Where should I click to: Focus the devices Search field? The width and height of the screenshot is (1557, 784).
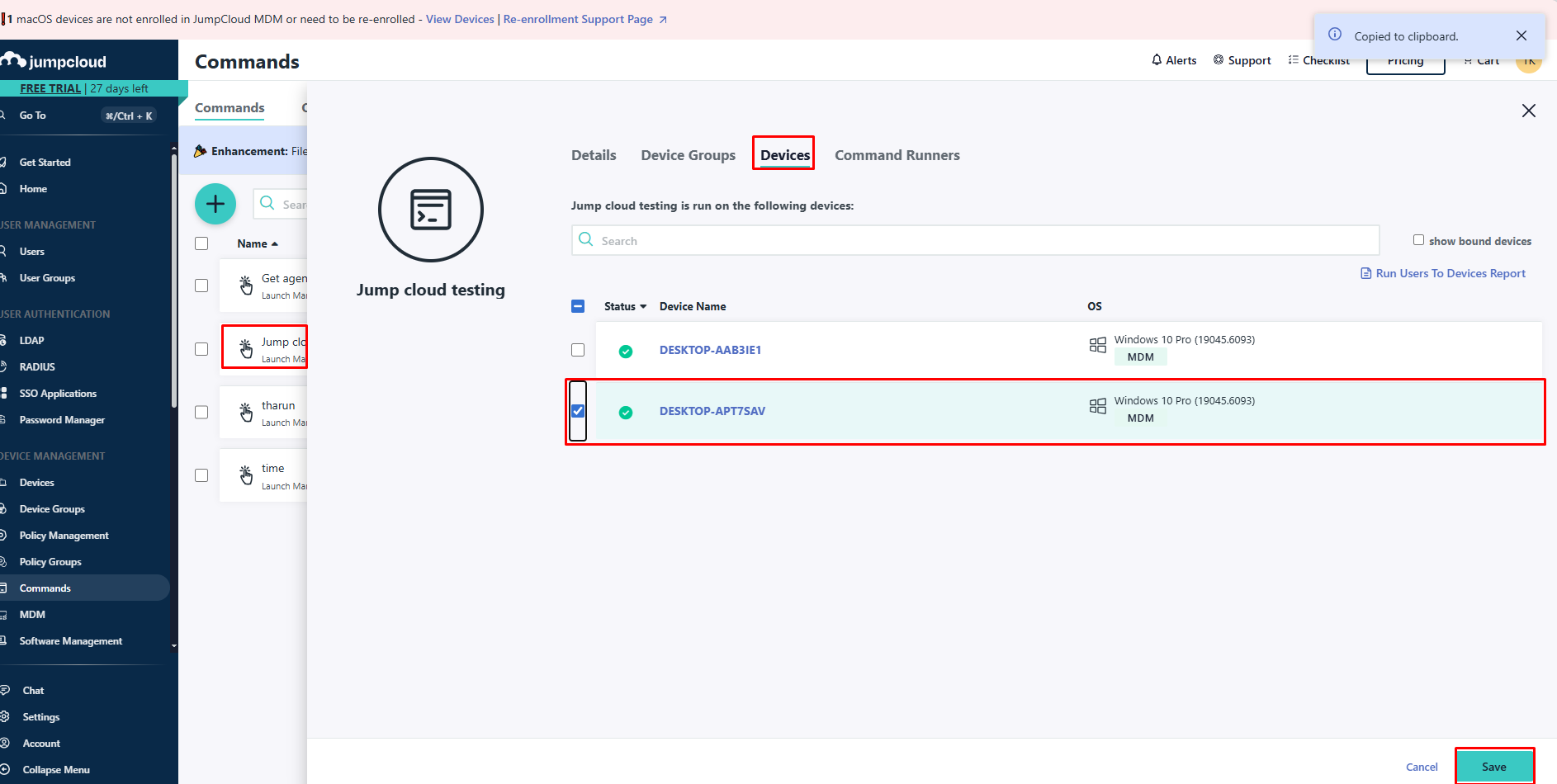[x=975, y=240]
